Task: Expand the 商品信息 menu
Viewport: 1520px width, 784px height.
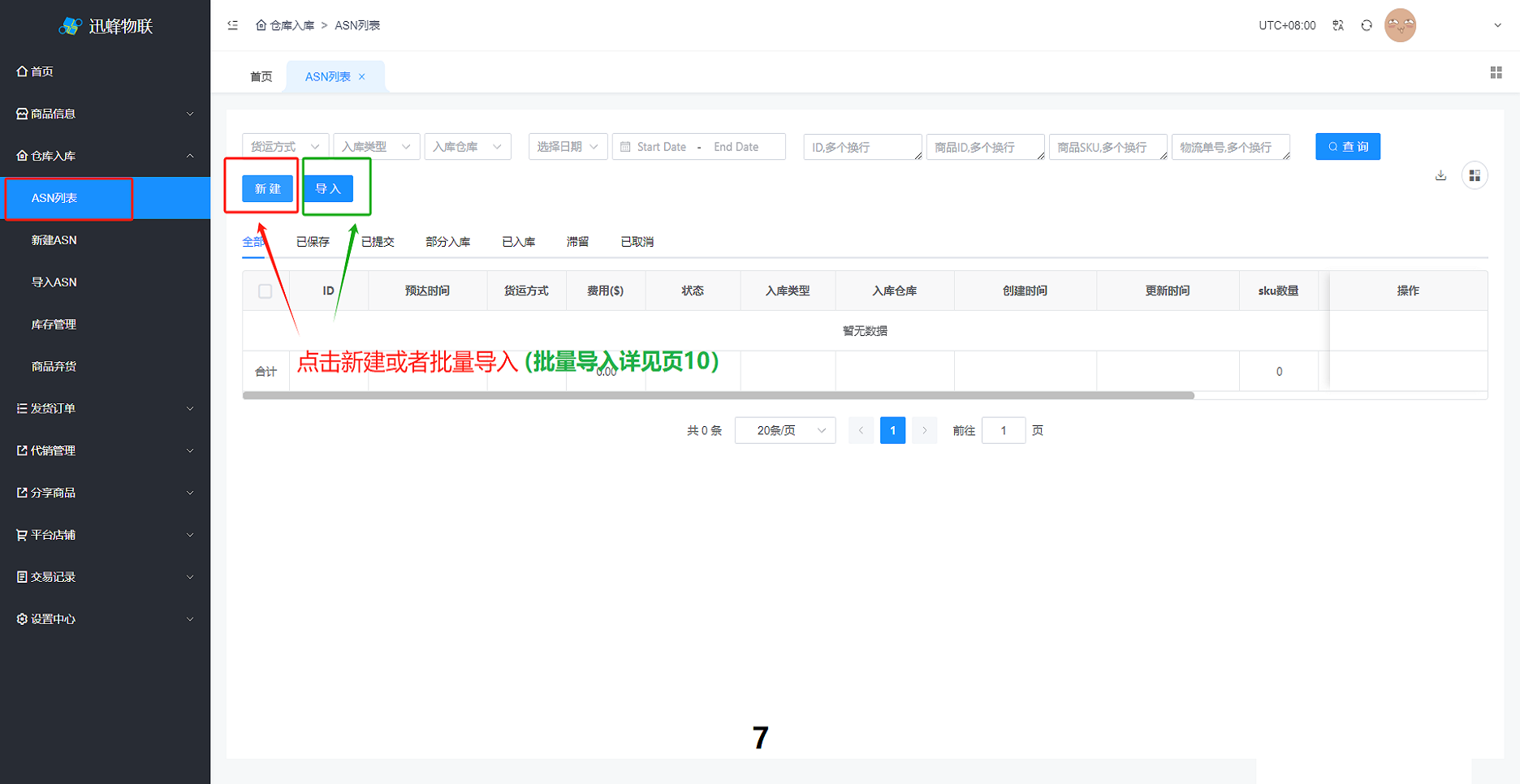Action: click(105, 114)
